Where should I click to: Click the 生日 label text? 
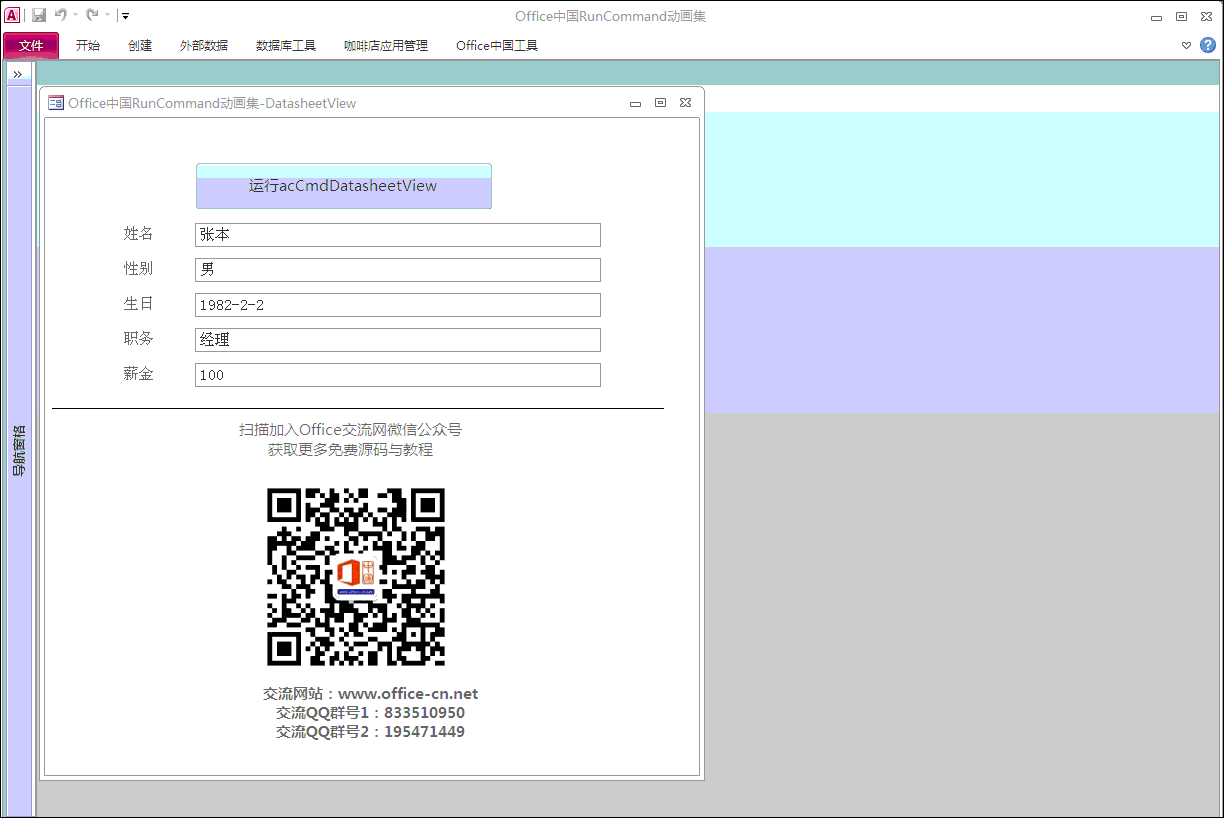click(139, 304)
